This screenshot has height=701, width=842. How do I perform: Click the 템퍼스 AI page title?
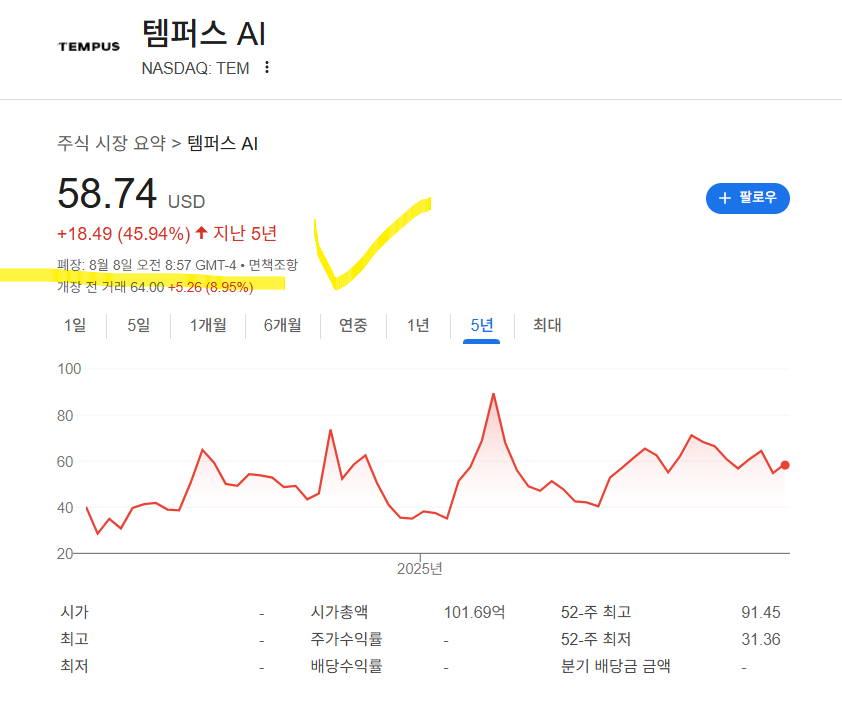click(x=204, y=33)
